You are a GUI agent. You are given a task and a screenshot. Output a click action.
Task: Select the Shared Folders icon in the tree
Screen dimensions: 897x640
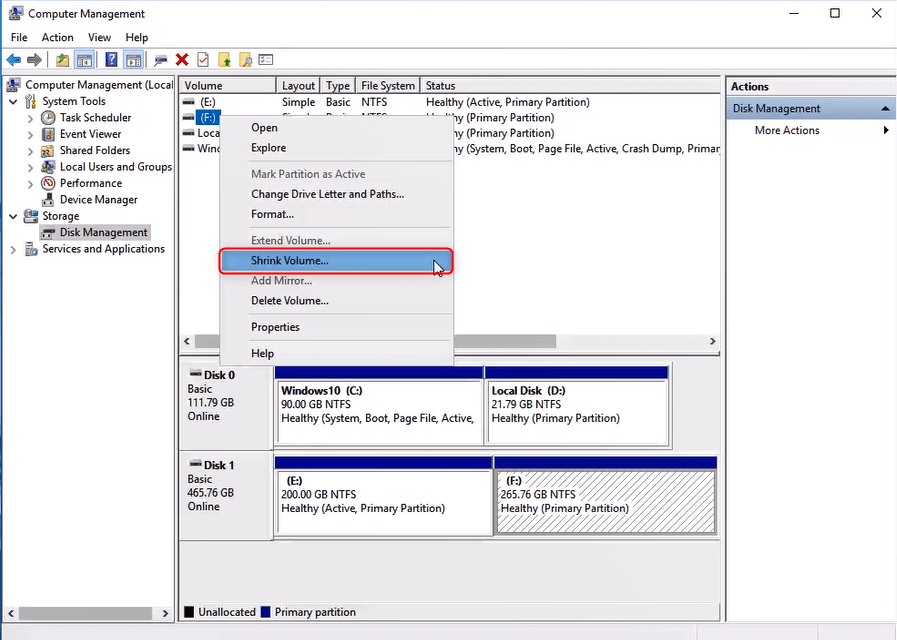click(48, 150)
